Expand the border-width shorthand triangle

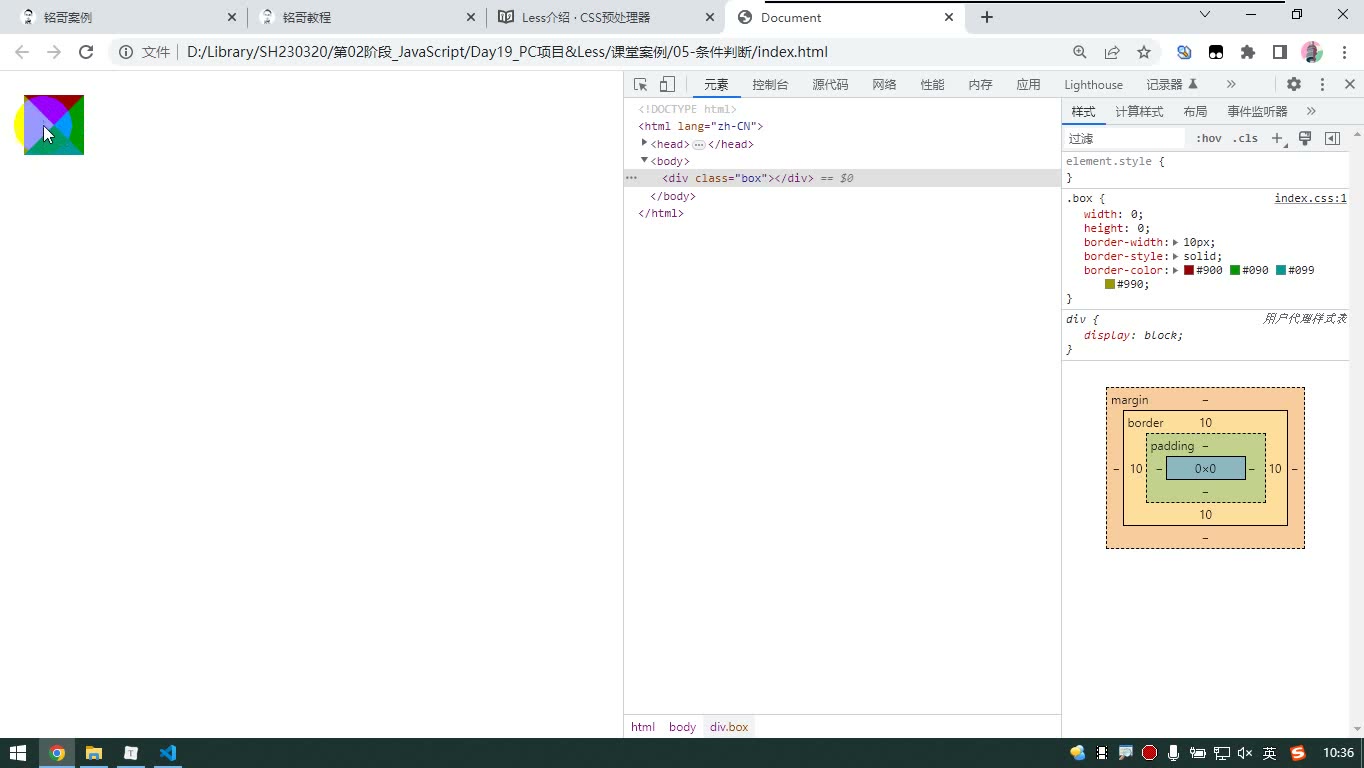tap(1176, 242)
